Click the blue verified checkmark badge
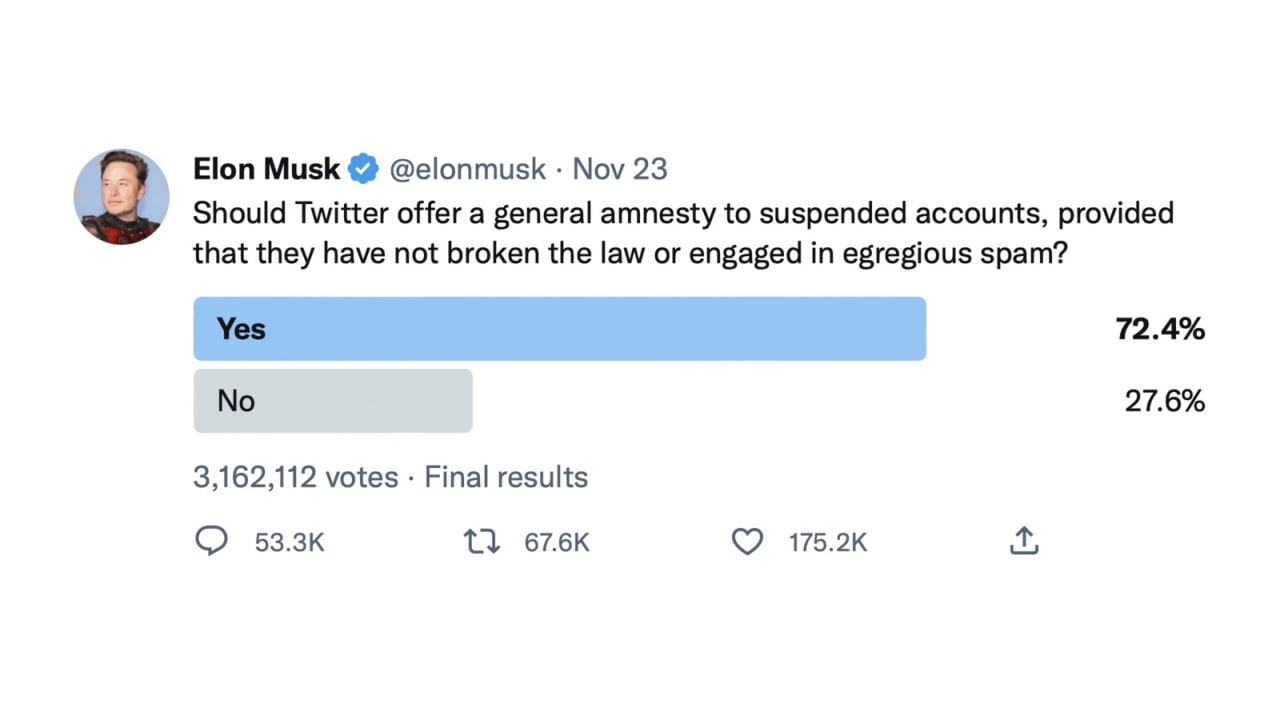Viewport: 1280px width, 720px height. (362, 169)
